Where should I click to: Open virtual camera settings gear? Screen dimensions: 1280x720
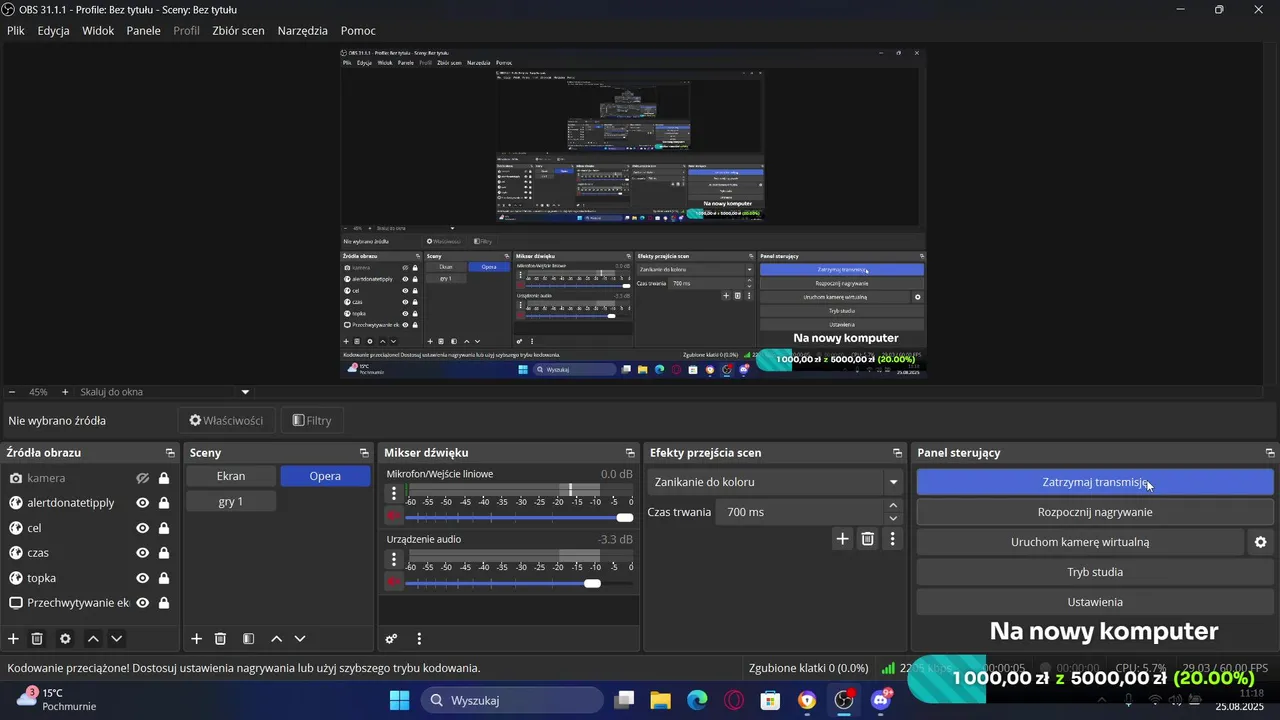(x=1260, y=542)
